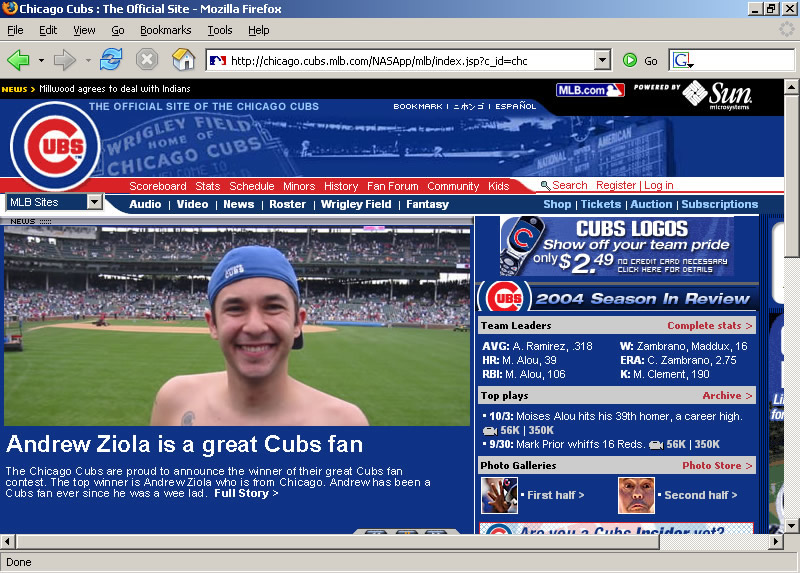The image size is (800, 573).
Task: Open the Stats nav link
Action: (208, 186)
